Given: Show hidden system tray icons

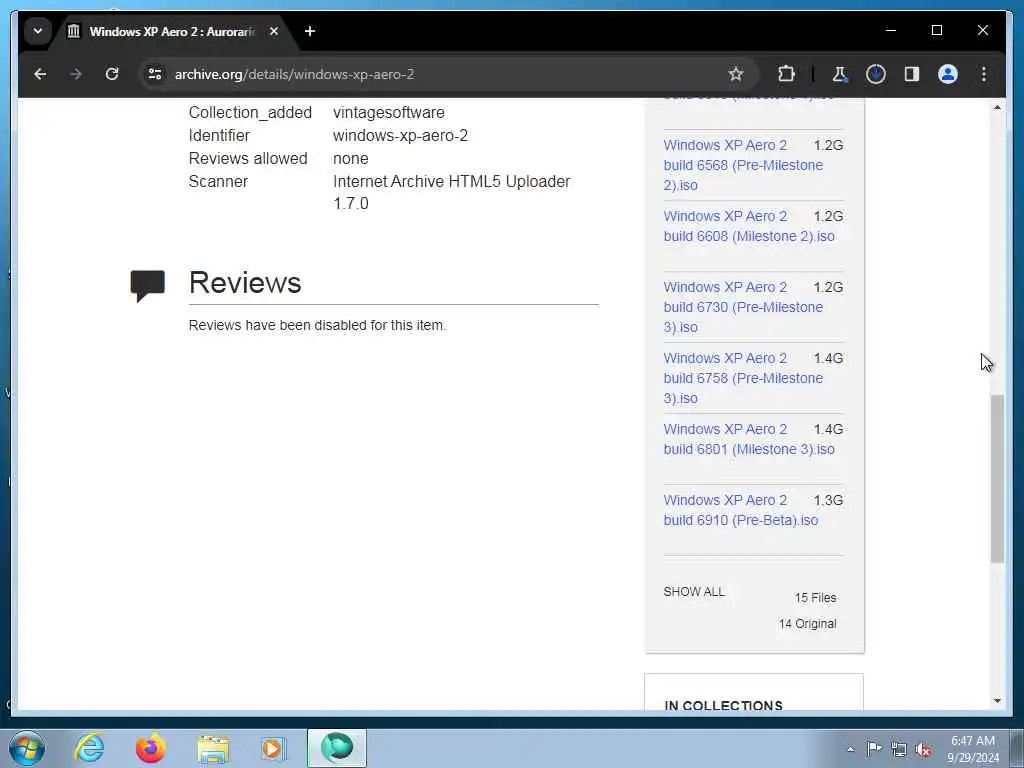Looking at the screenshot, I should click(850, 749).
